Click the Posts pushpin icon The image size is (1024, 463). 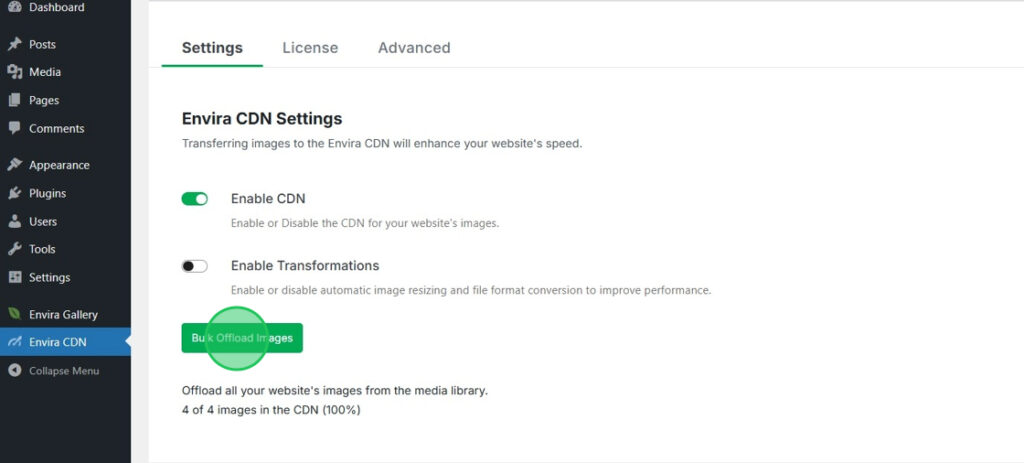(x=14, y=44)
